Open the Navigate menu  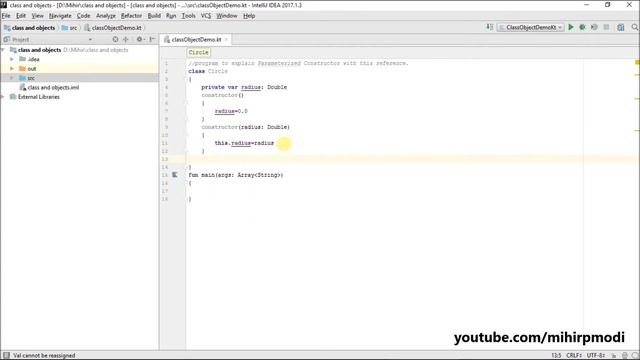(60, 16)
